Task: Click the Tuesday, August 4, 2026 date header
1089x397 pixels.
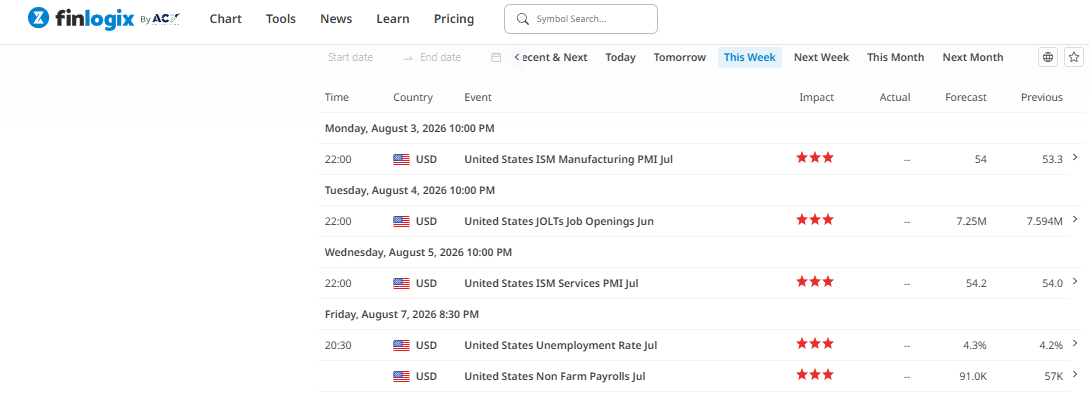Action: click(x=410, y=190)
